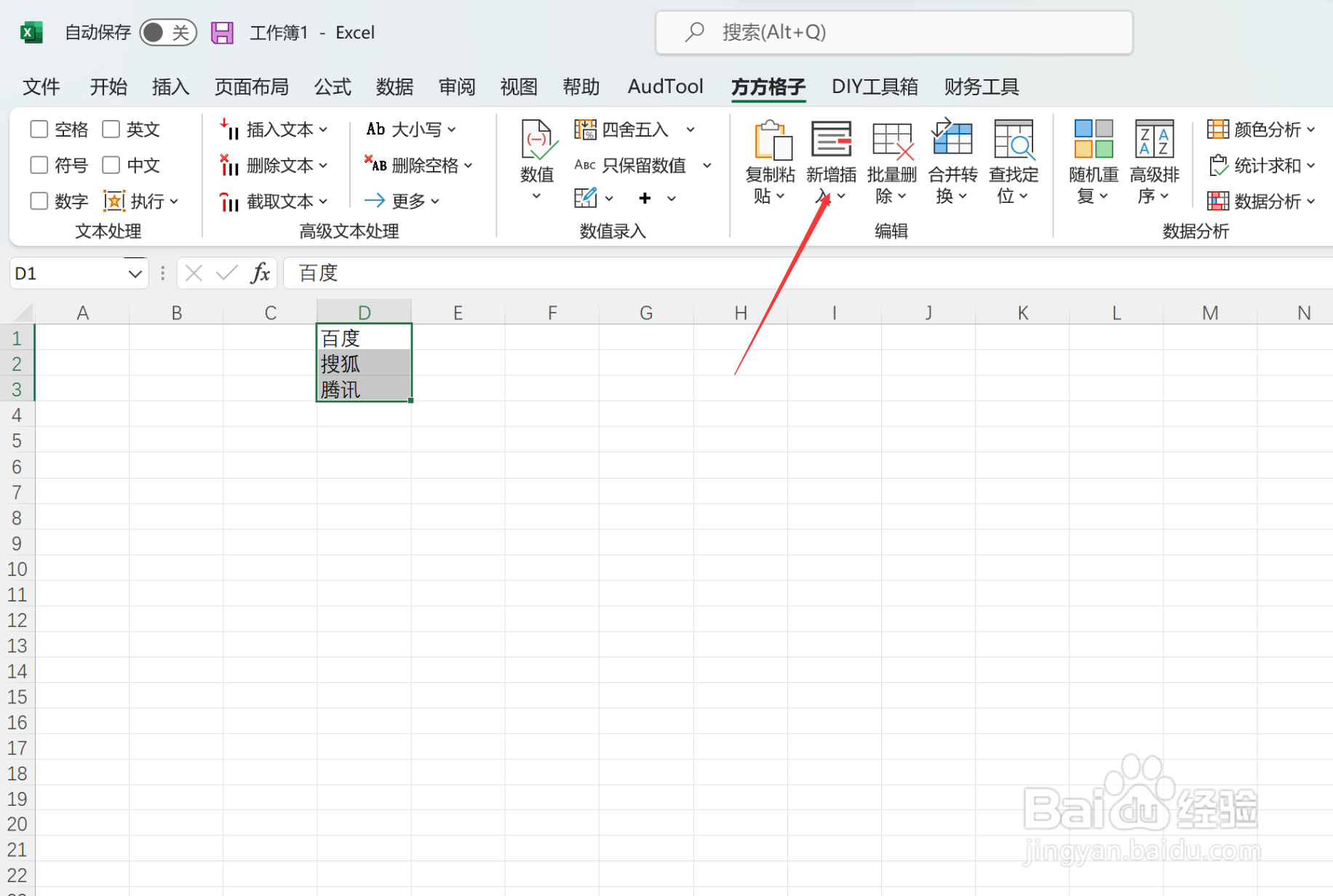1333x896 pixels.
Task: Click the 颜色分析 icon
Action: tap(1218, 129)
